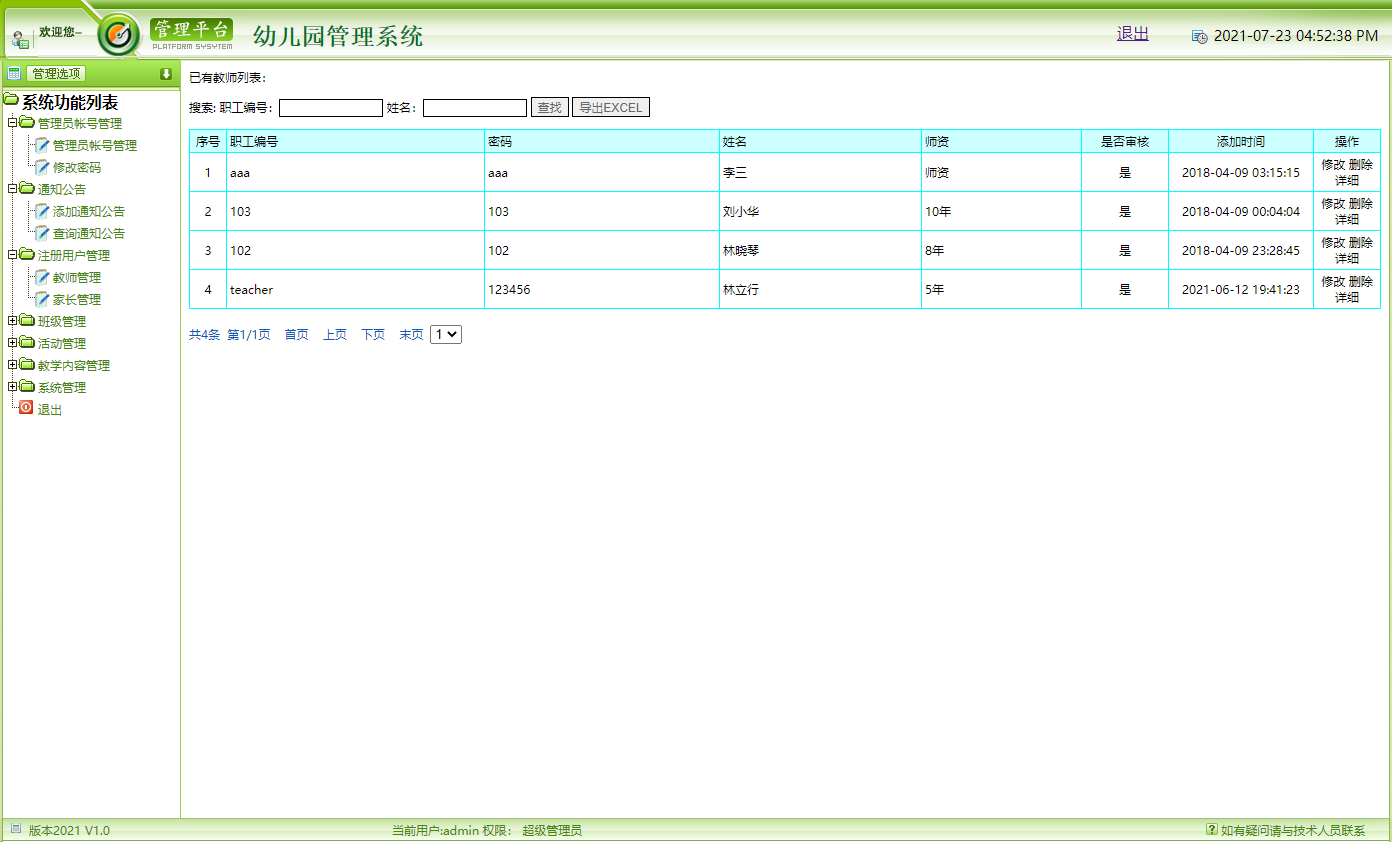Click the red 退出 stop icon in sidebar

click(x=25, y=408)
